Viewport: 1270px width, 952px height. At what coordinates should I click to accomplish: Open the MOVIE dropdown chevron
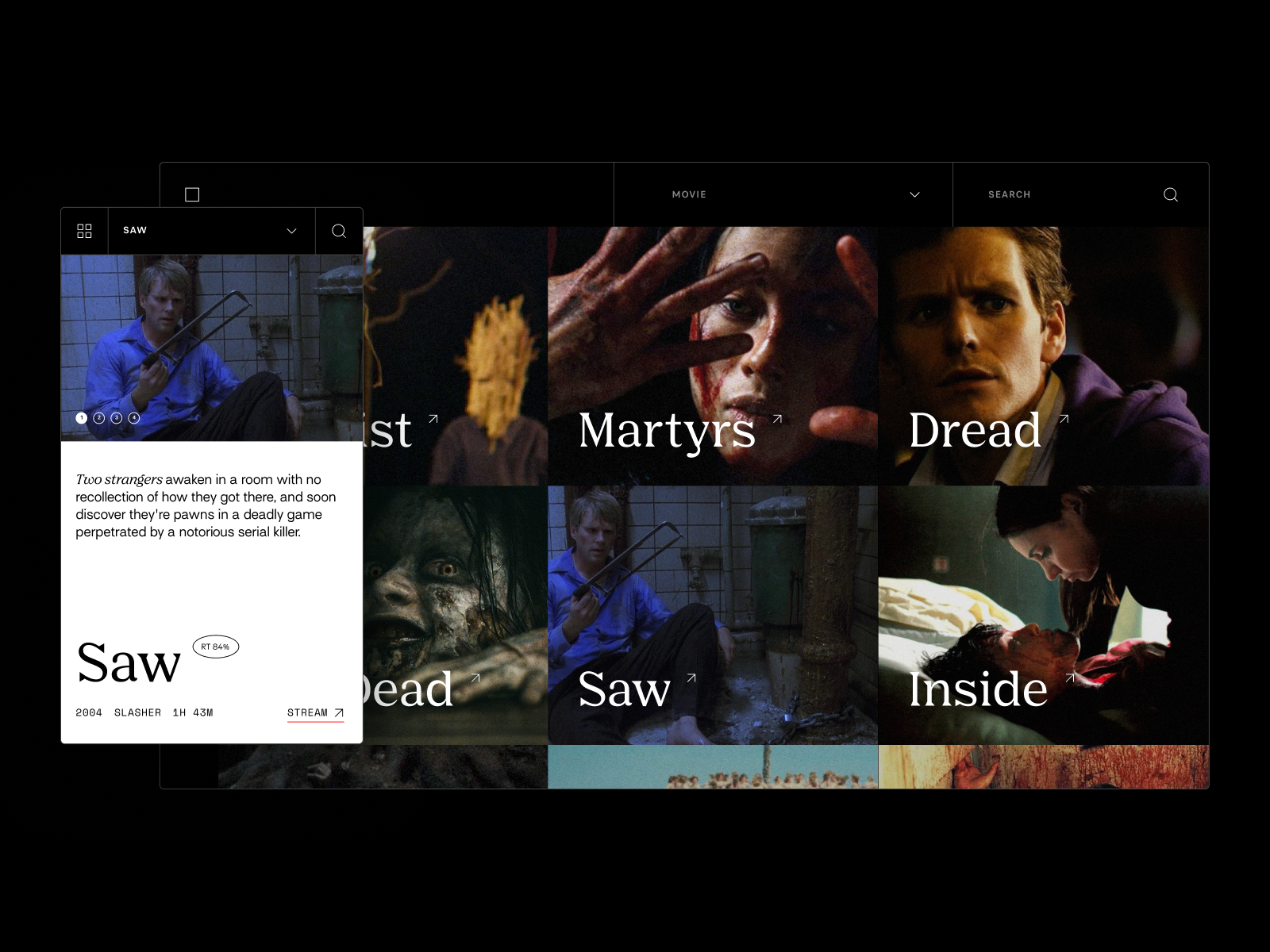pyautogui.click(x=914, y=194)
